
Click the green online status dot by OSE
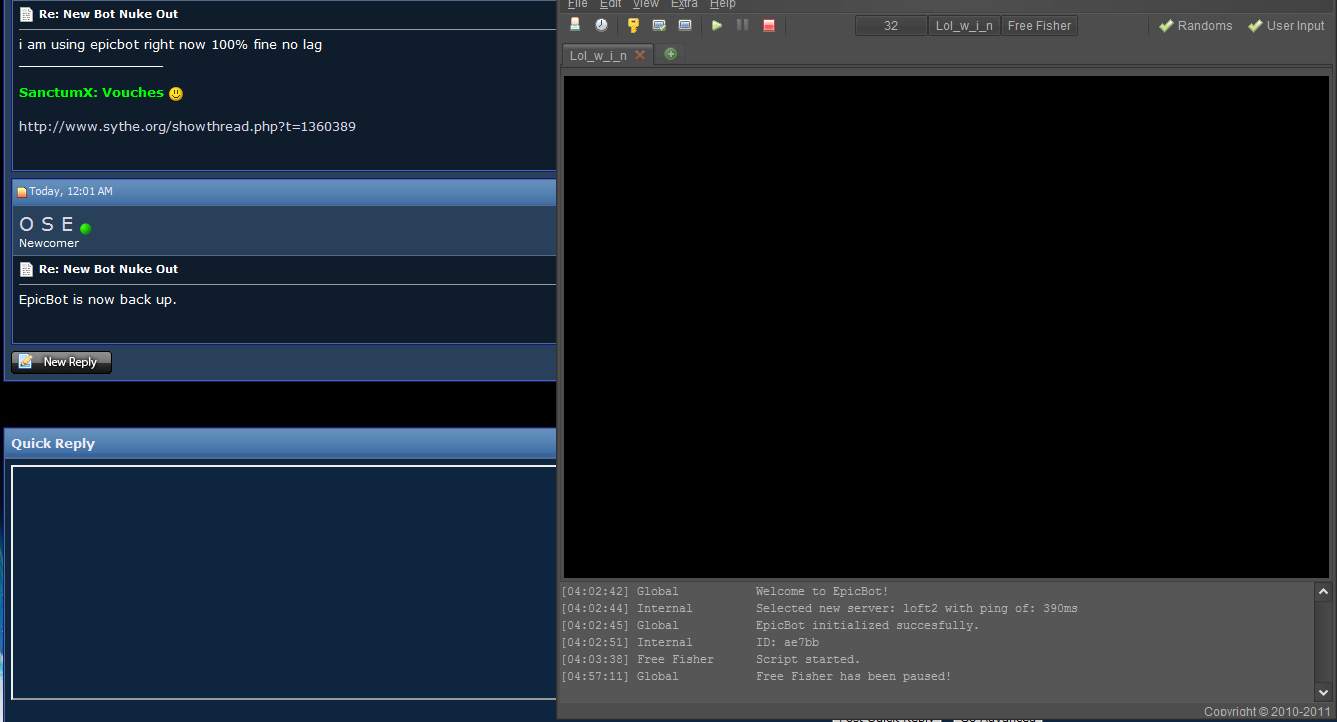tap(85, 229)
